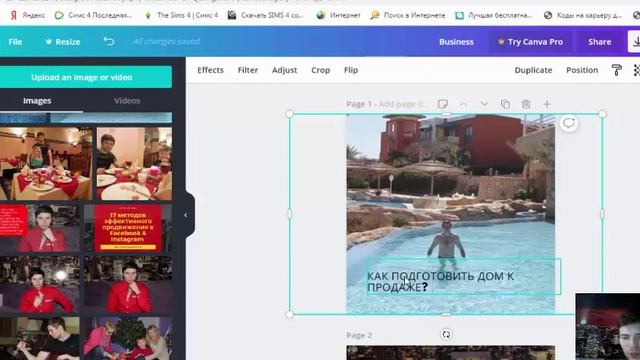Open 'The Sims 4 | Симс 4' bookmark
The height and width of the screenshot is (360, 640).
[x=182, y=15]
